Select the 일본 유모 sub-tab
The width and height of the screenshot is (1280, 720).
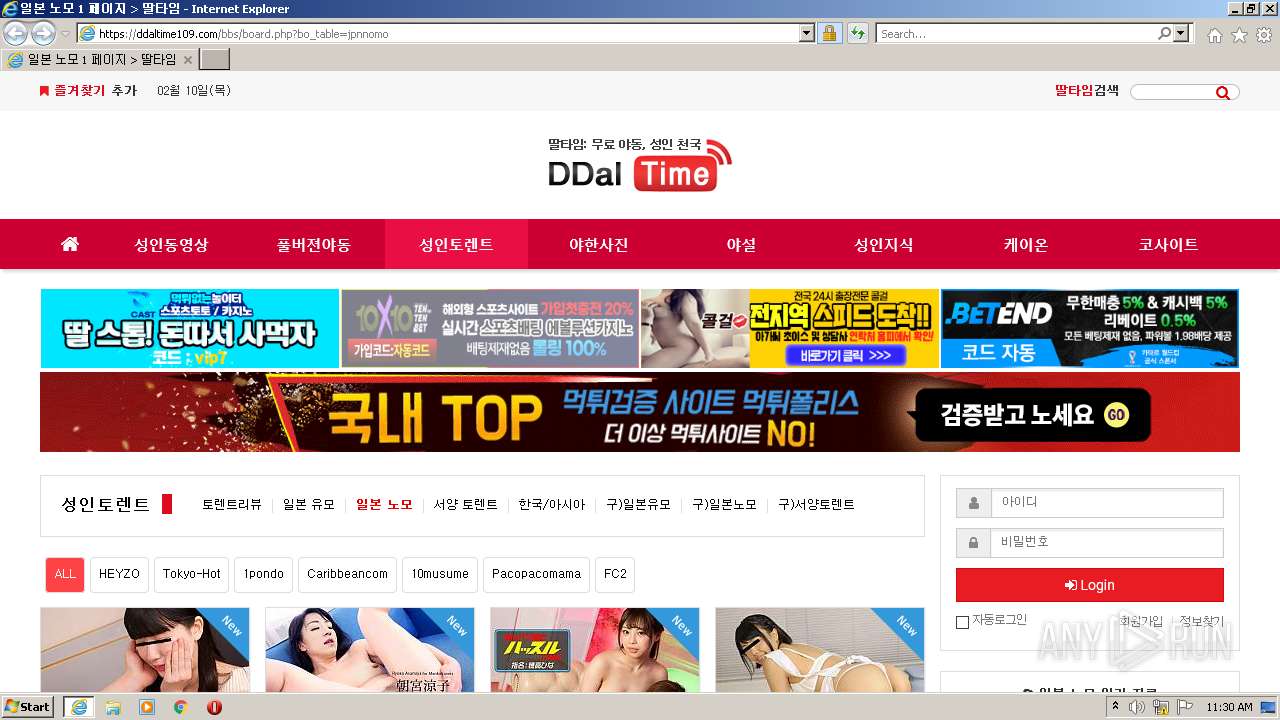[x=309, y=505]
